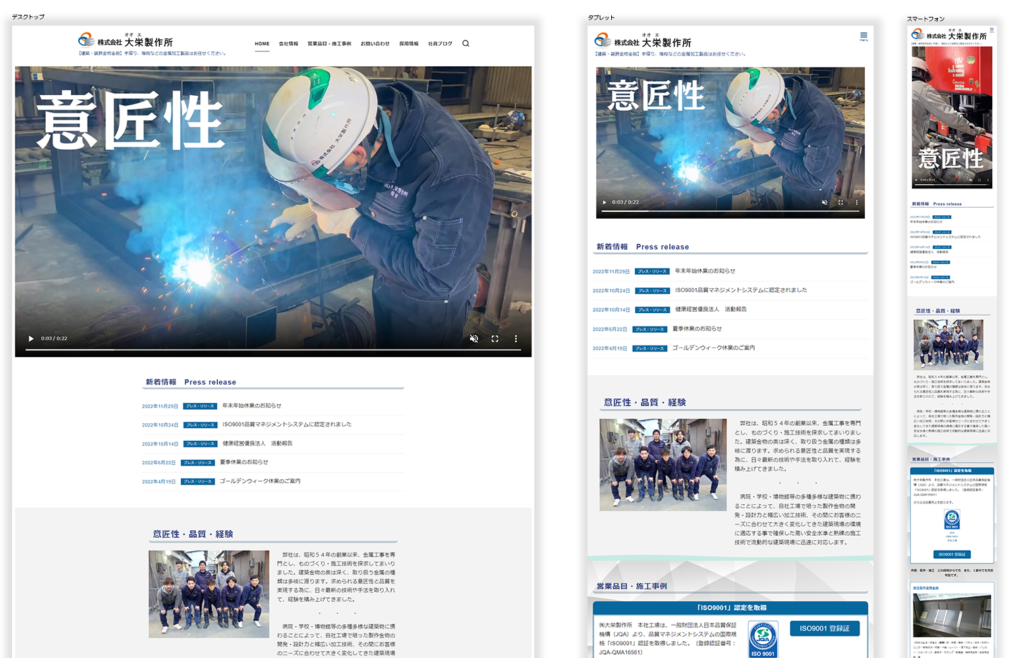Click the staff group photo in tablet view
The height and width of the screenshot is (658, 1024).
tap(663, 465)
